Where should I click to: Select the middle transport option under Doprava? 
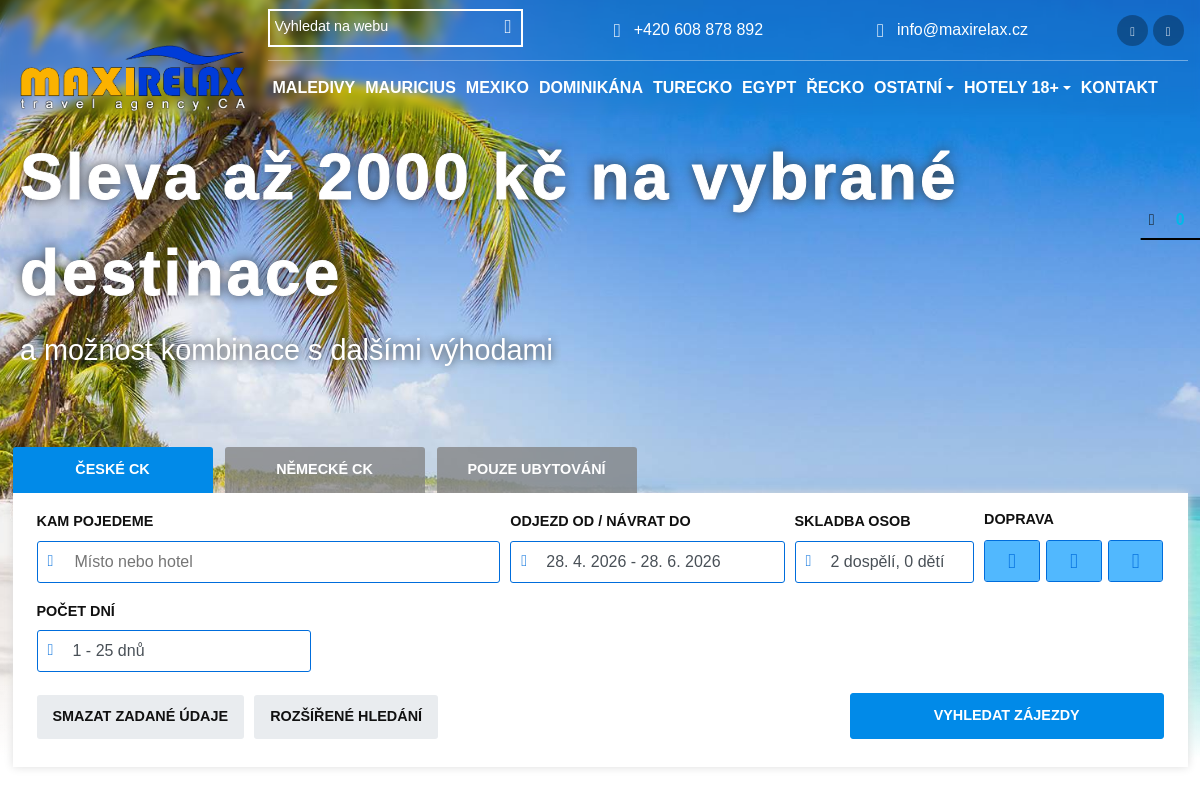tap(1074, 560)
